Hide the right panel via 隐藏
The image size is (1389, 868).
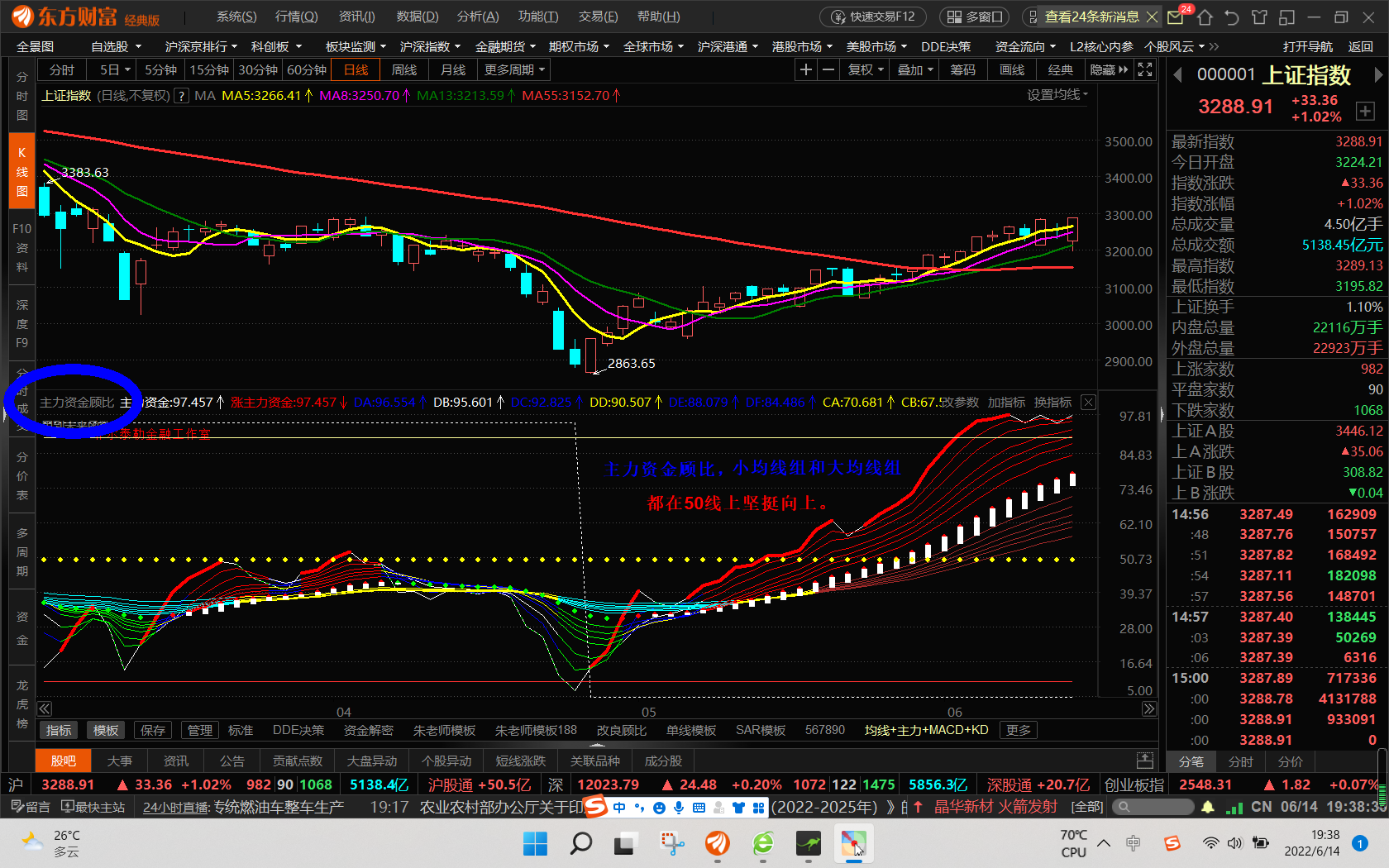(x=1109, y=70)
